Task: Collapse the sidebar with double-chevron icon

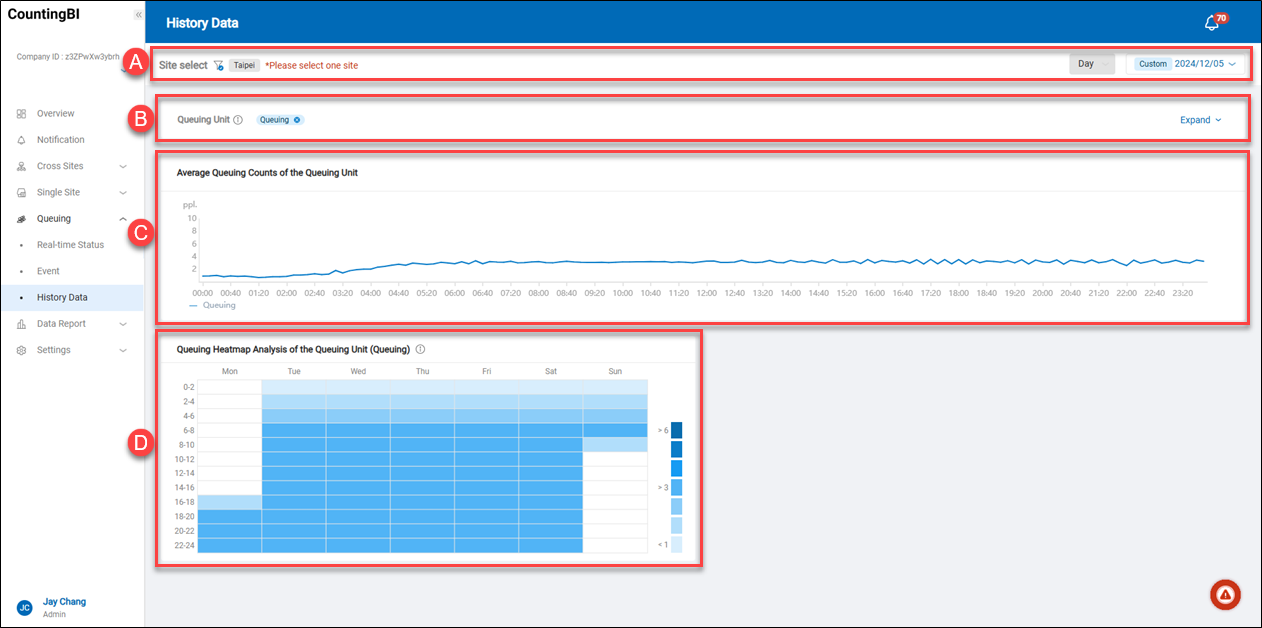Action: click(x=138, y=15)
